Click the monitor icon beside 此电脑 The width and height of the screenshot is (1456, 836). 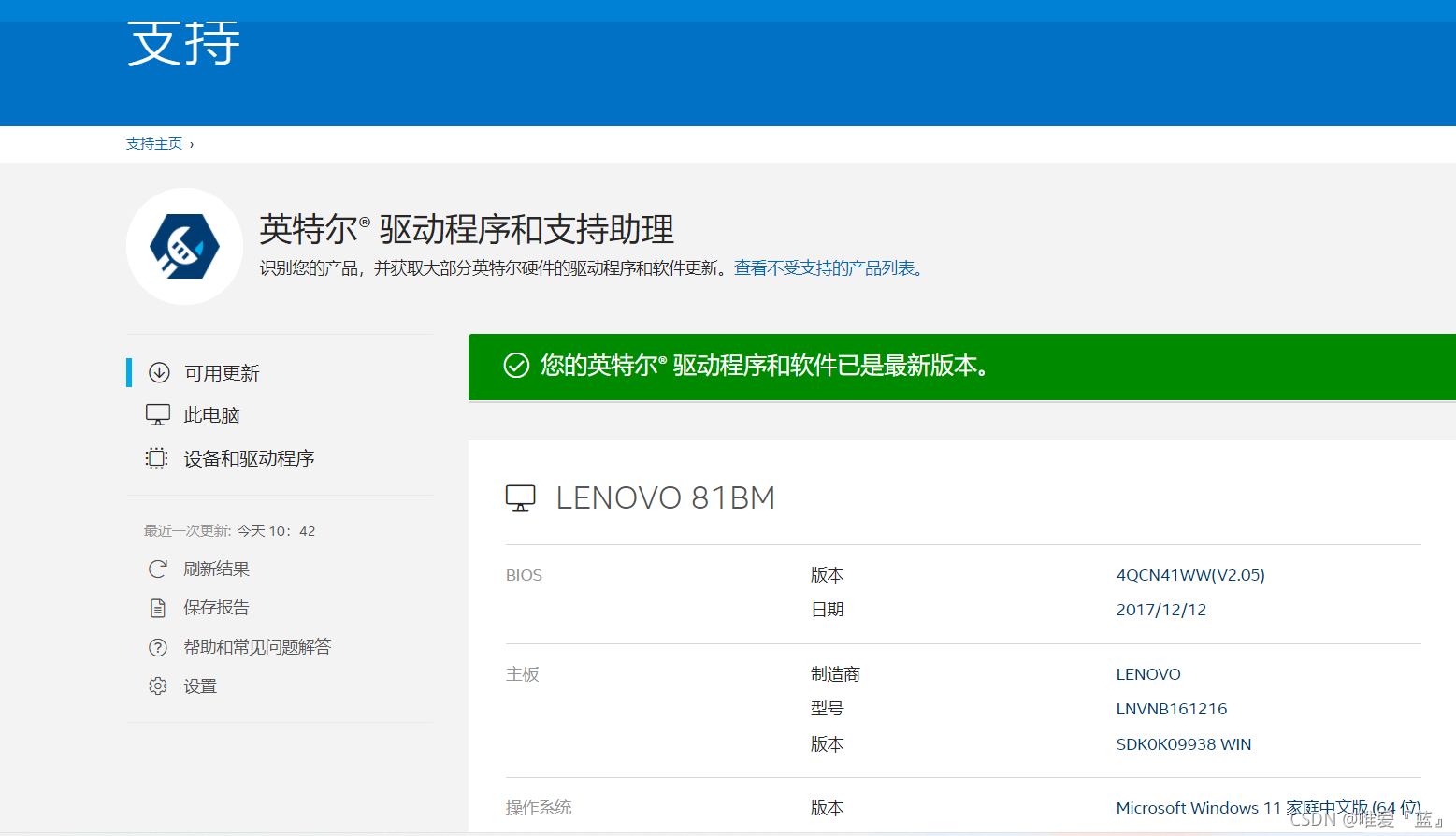pos(158,415)
